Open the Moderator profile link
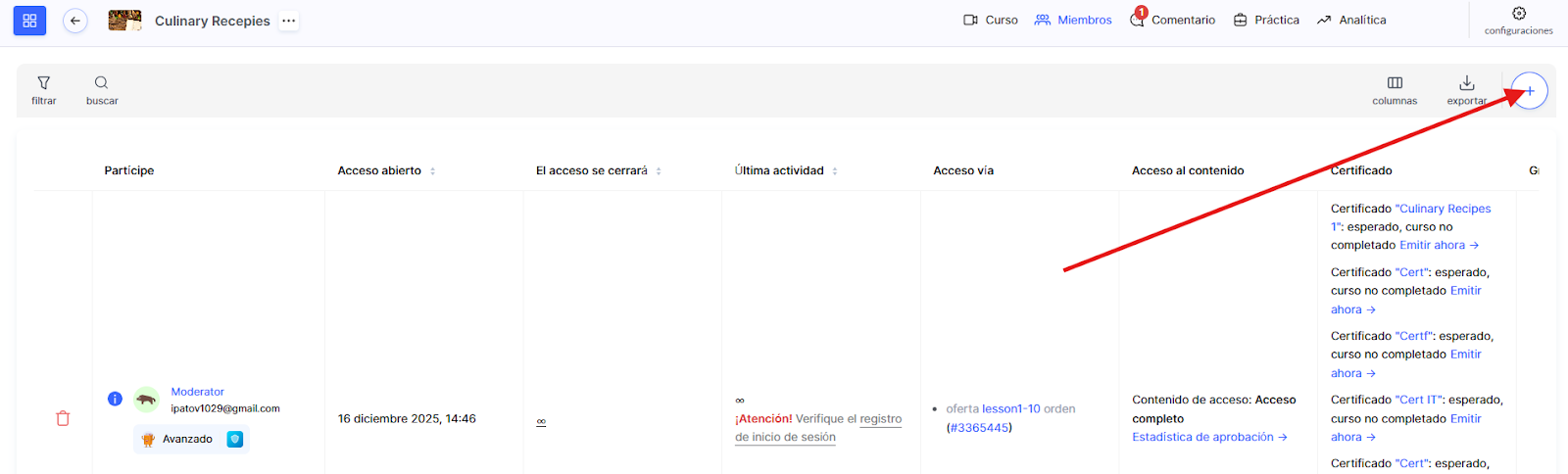 (197, 392)
